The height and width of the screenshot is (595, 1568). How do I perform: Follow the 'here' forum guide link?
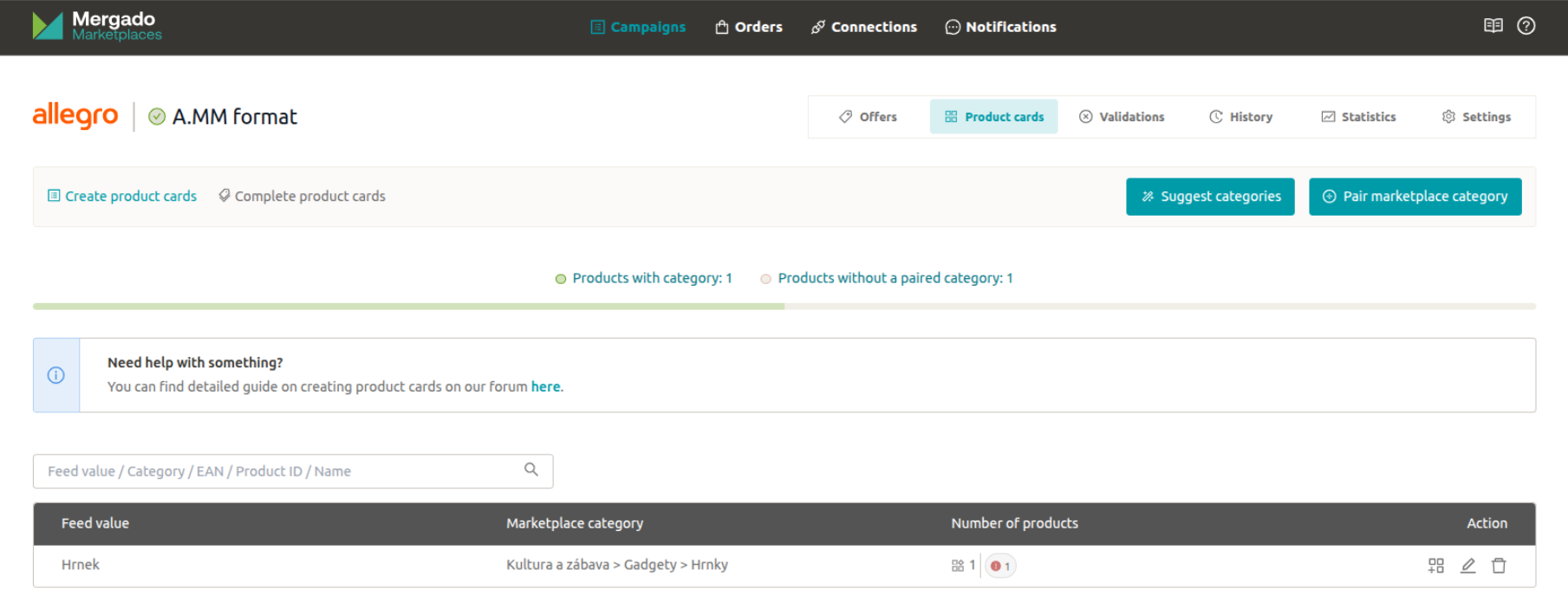point(545,386)
